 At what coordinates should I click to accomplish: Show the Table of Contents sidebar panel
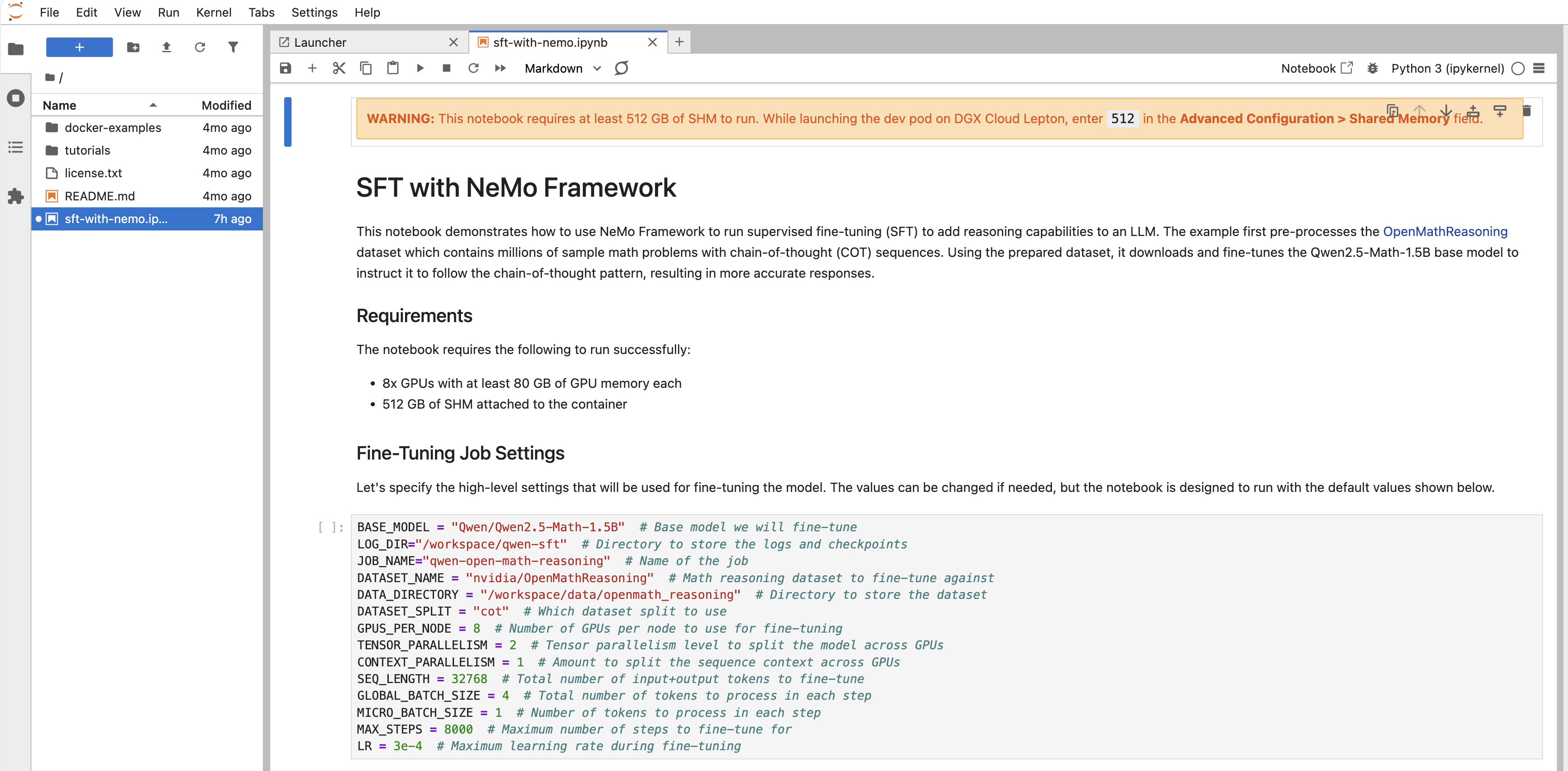pos(16,147)
